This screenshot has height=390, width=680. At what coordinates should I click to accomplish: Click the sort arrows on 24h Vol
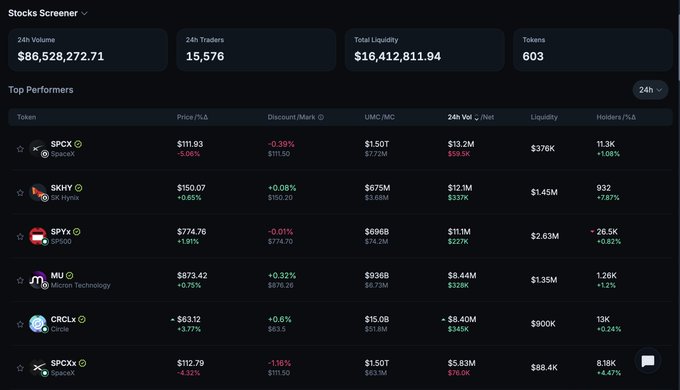click(x=477, y=117)
